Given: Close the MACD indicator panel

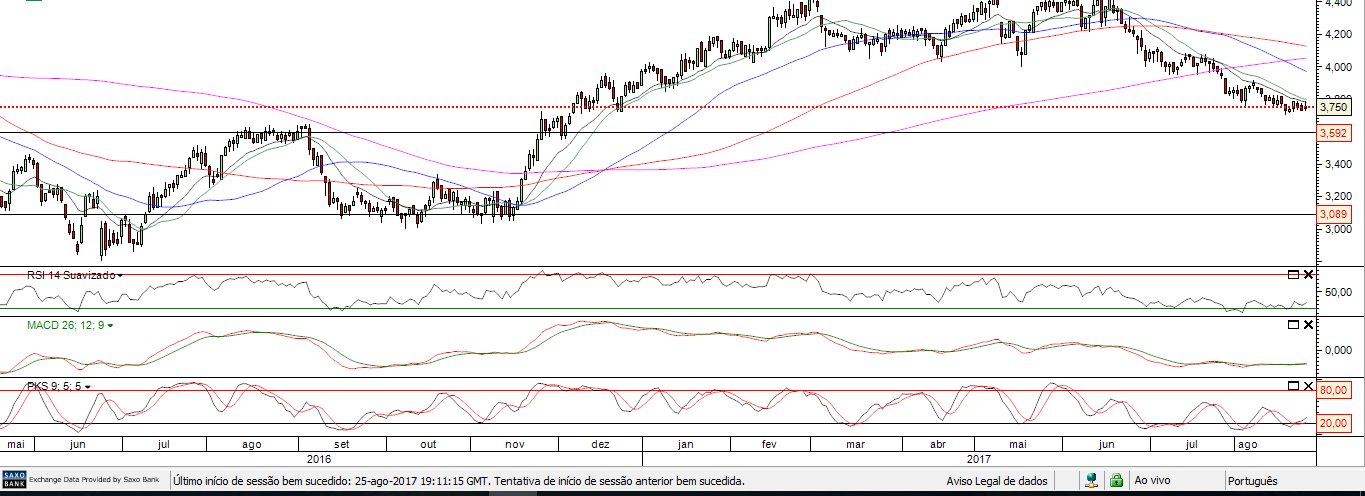Looking at the screenshot, I should [1308, 324].
